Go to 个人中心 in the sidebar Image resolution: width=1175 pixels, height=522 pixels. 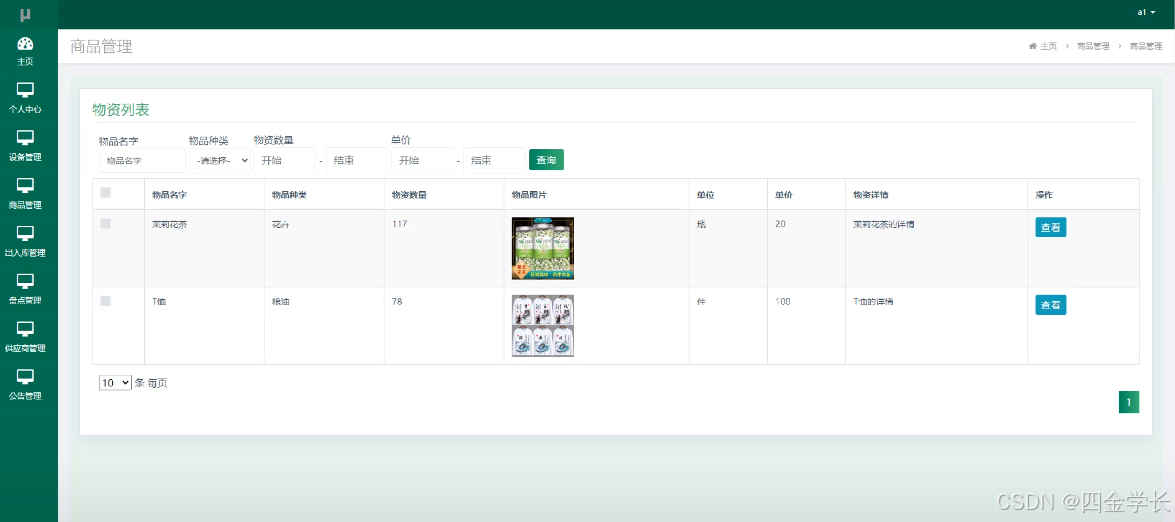25,99
